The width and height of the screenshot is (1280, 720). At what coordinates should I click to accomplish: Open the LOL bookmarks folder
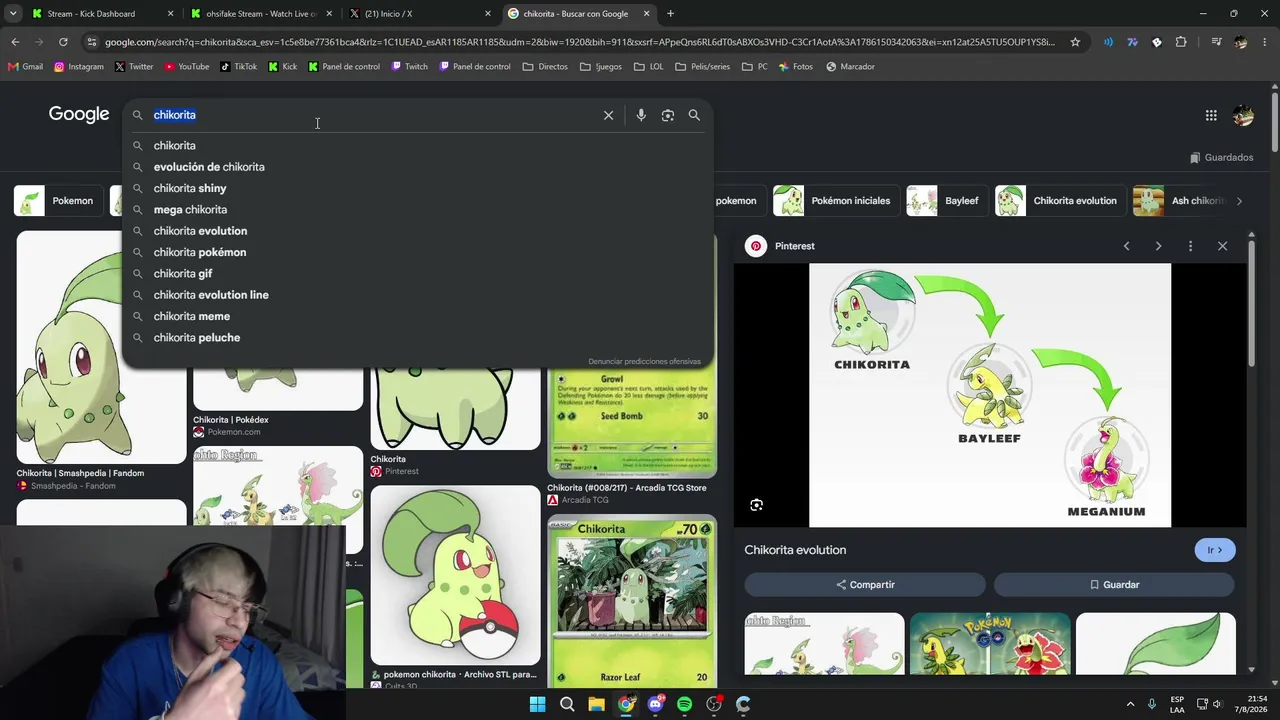click(649, 67)
